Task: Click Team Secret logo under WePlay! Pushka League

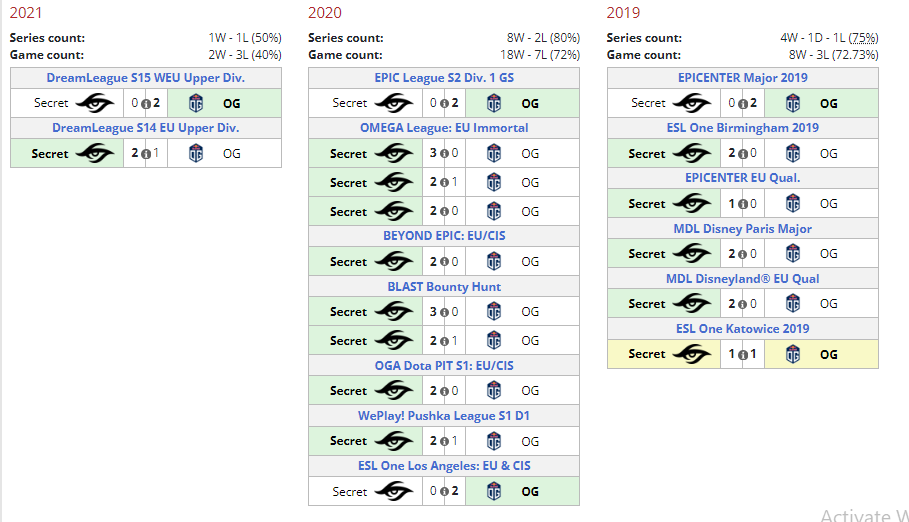Action: pos(394,441)
